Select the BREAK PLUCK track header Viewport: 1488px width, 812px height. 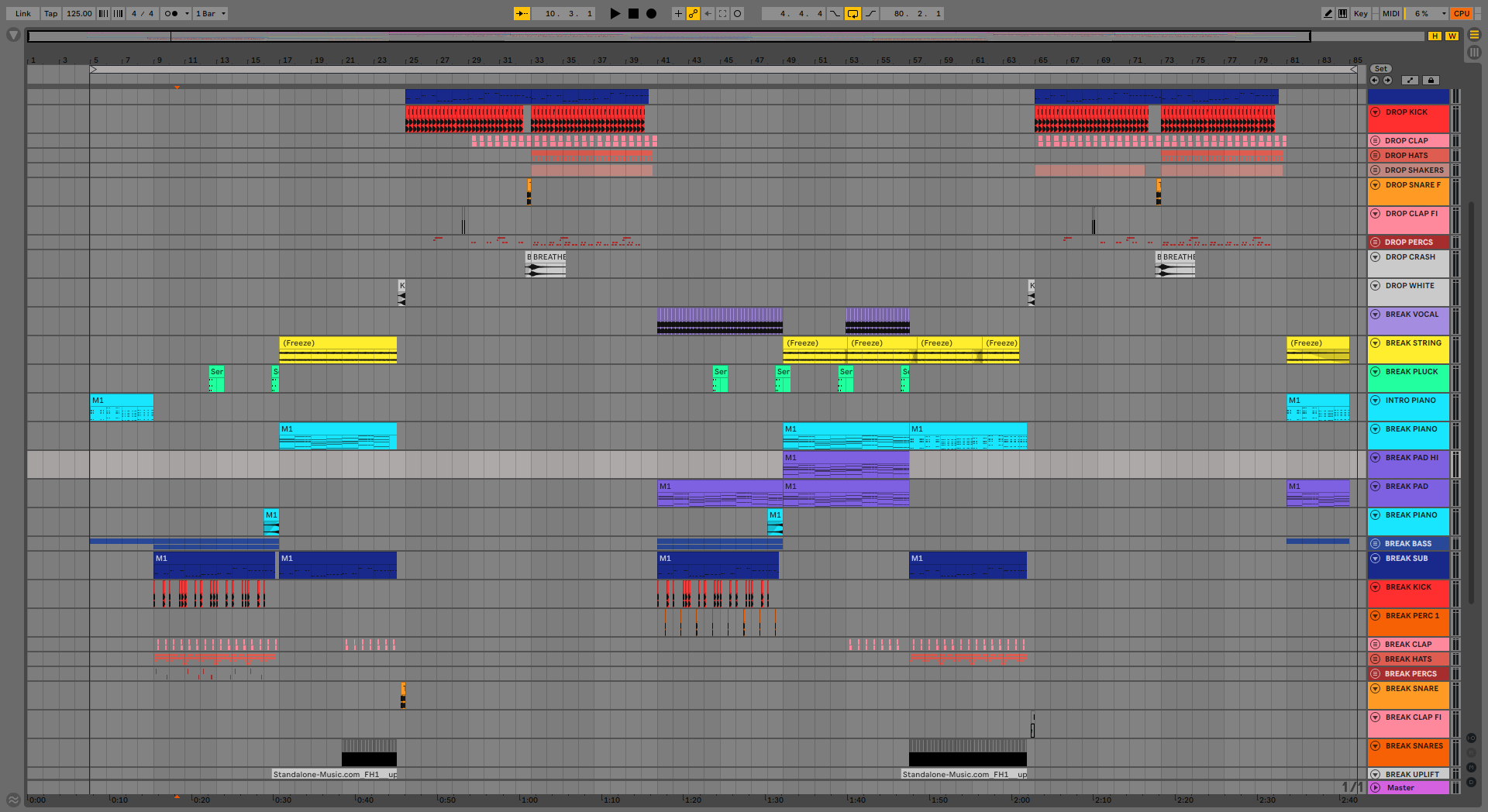(x=1408, y=379)
